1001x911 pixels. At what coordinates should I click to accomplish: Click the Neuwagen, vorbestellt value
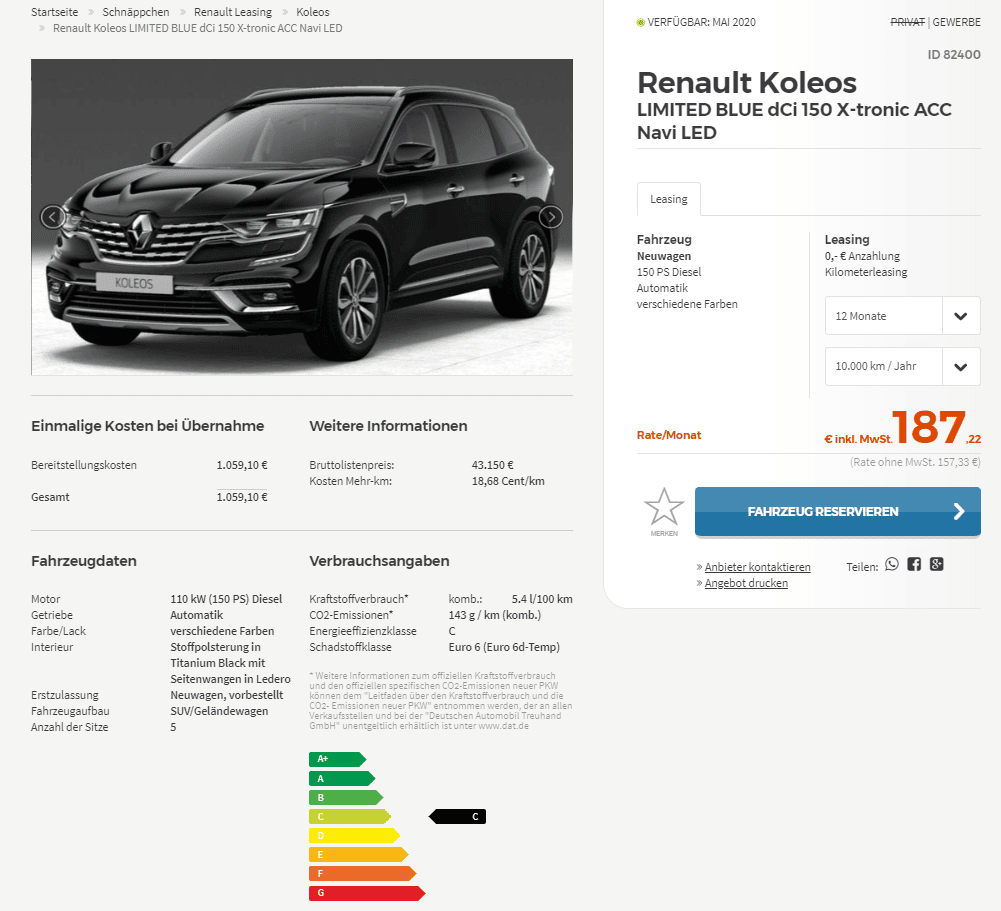coord(227,695)
